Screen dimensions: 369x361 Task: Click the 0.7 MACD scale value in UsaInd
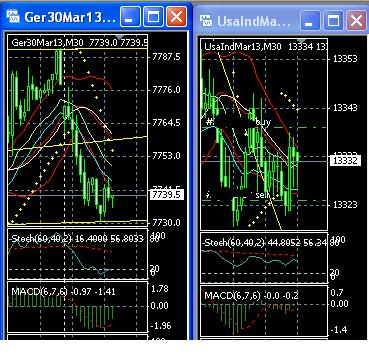337,293
